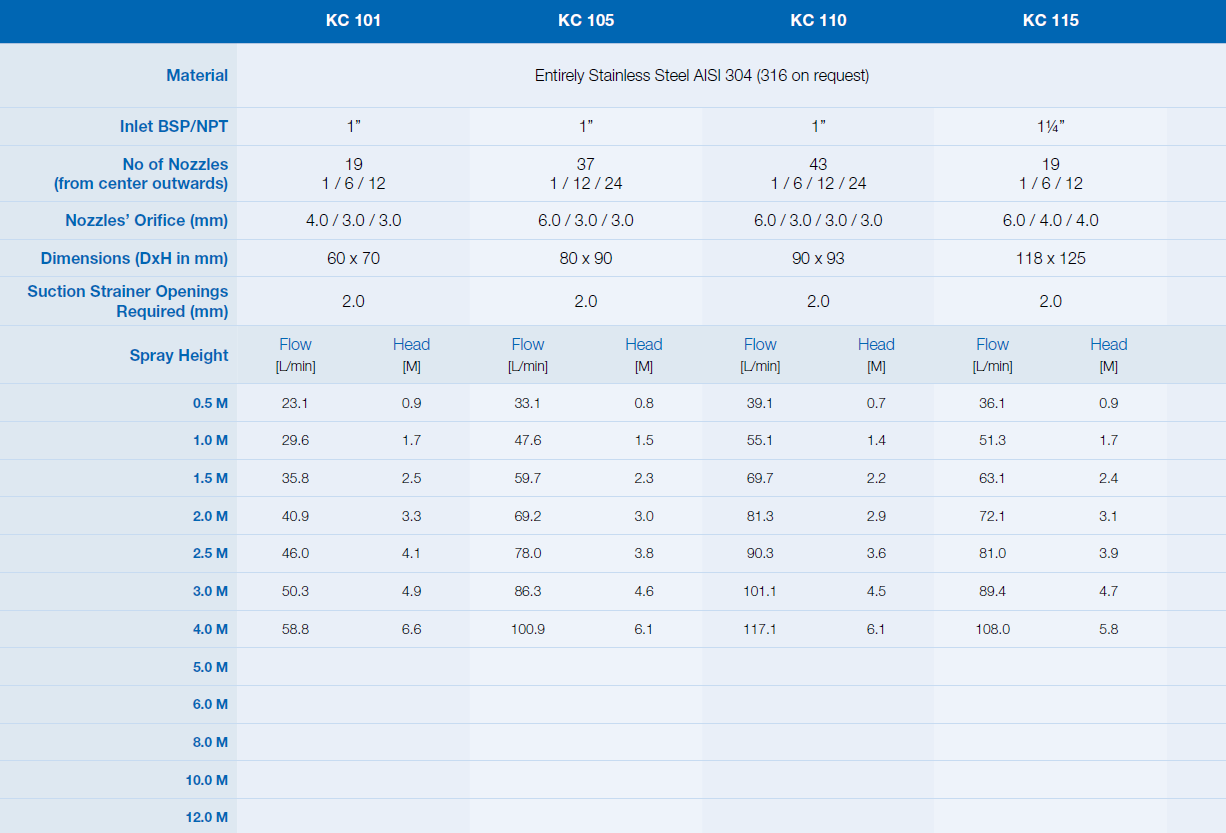This screenshot has height=833, width=1226.
Task: Click the 43 nozzles count for KC 110
Action: (818, 164)
